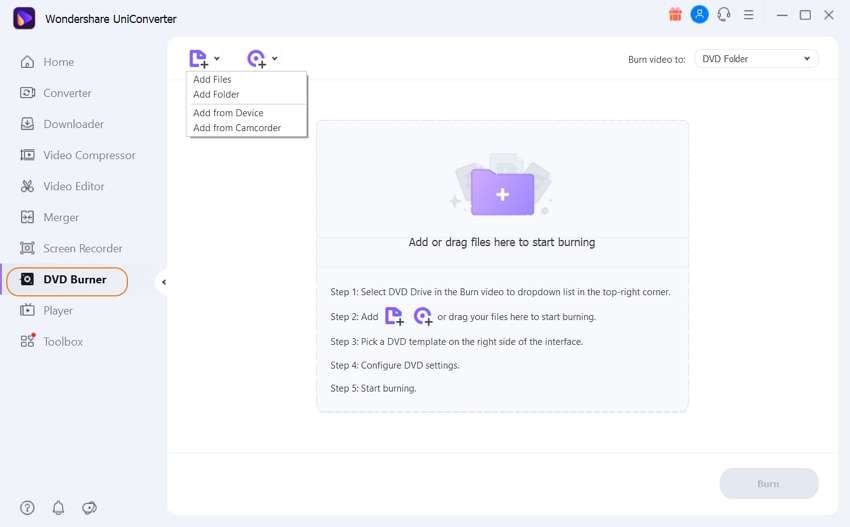The height and width of the screenshot is (527, 850).
Task: Open the user account profile icon
Action: (x=699, y=15)
